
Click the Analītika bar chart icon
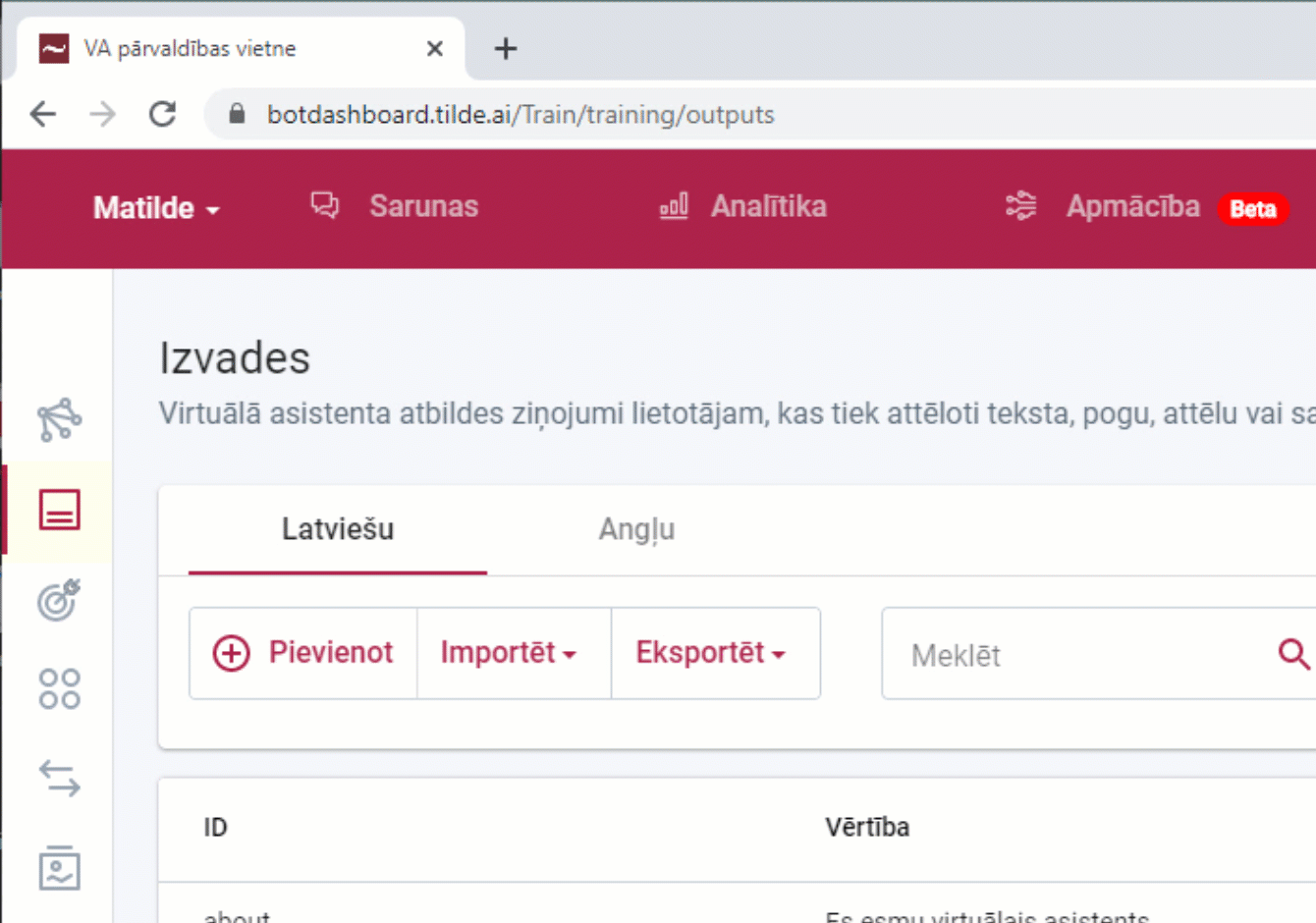673,206
